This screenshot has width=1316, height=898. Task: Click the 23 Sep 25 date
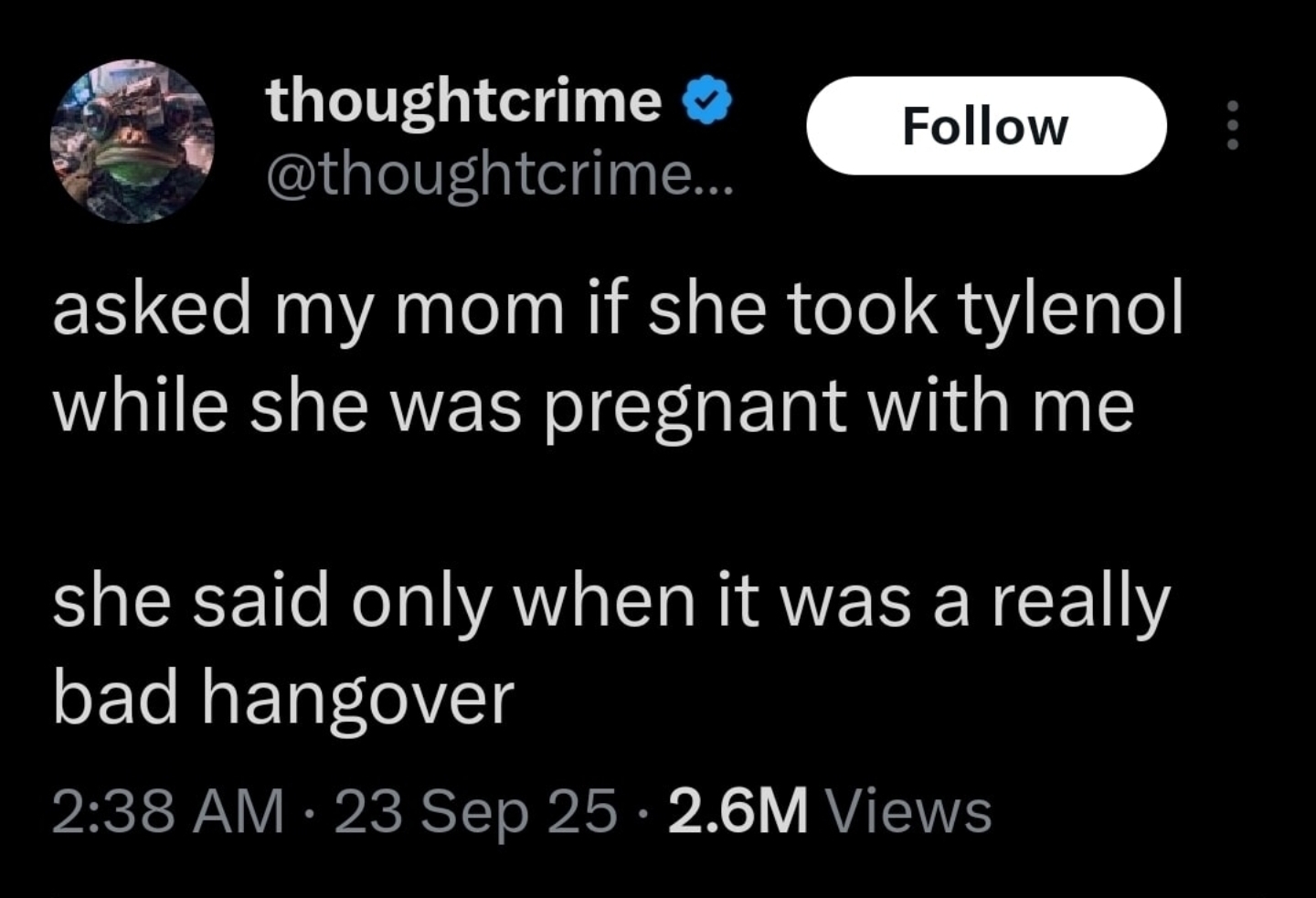coord(475,811)
